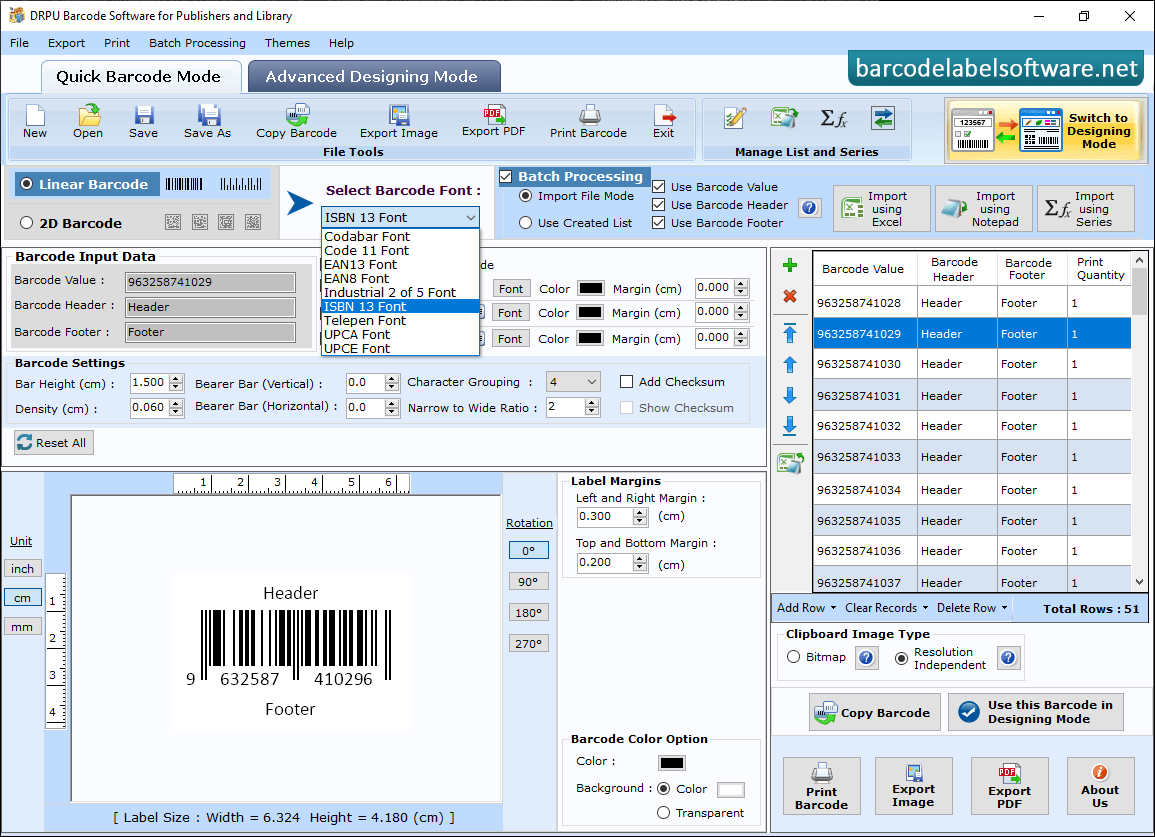1155x837 pixels.
Task: Click Import using Excel button
Action: (x=882, y=209)
